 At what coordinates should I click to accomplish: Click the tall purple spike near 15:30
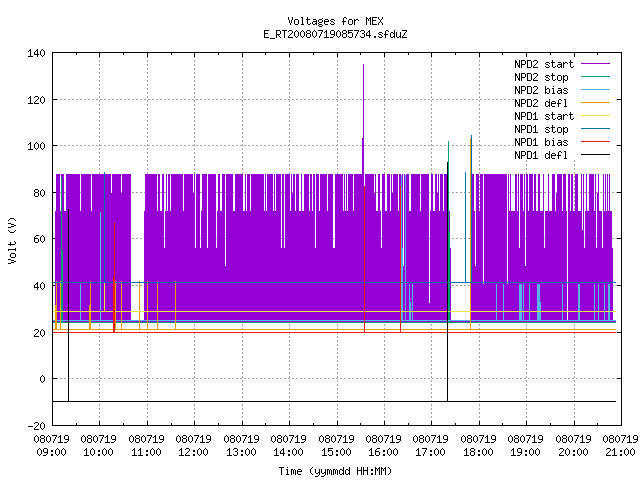[363, 118]
